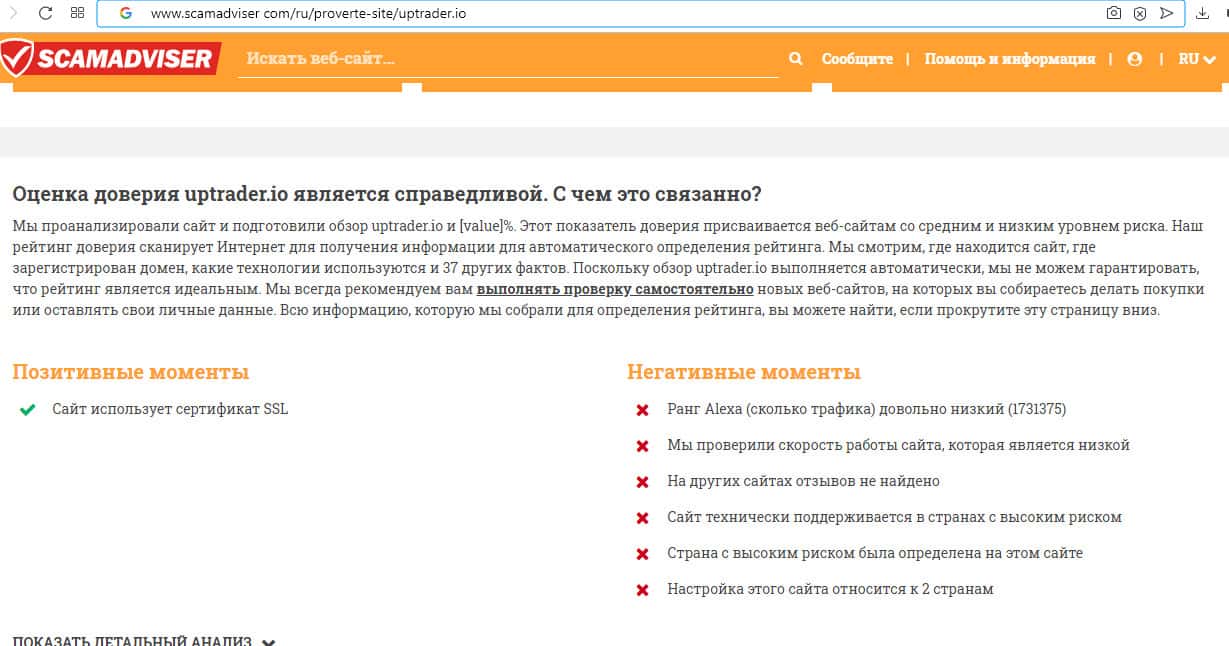The width and height of the screenshot is (1229, 646).
Task: Click the browser forward arrow
Action: tap(13, 13)
